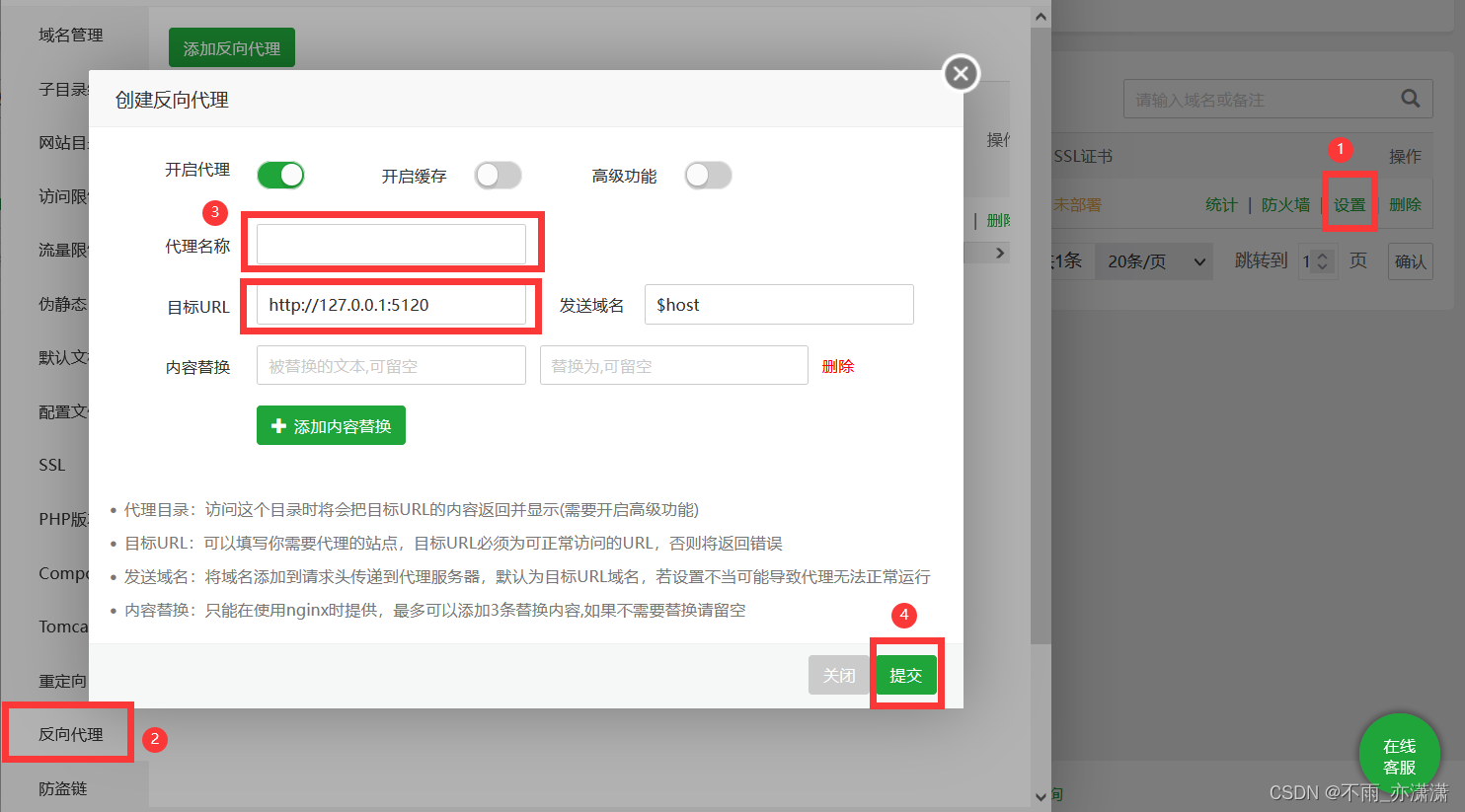Open 访问限制 sidebar item
Viewport: 1465px width, 812px height.
coord(63,196)
